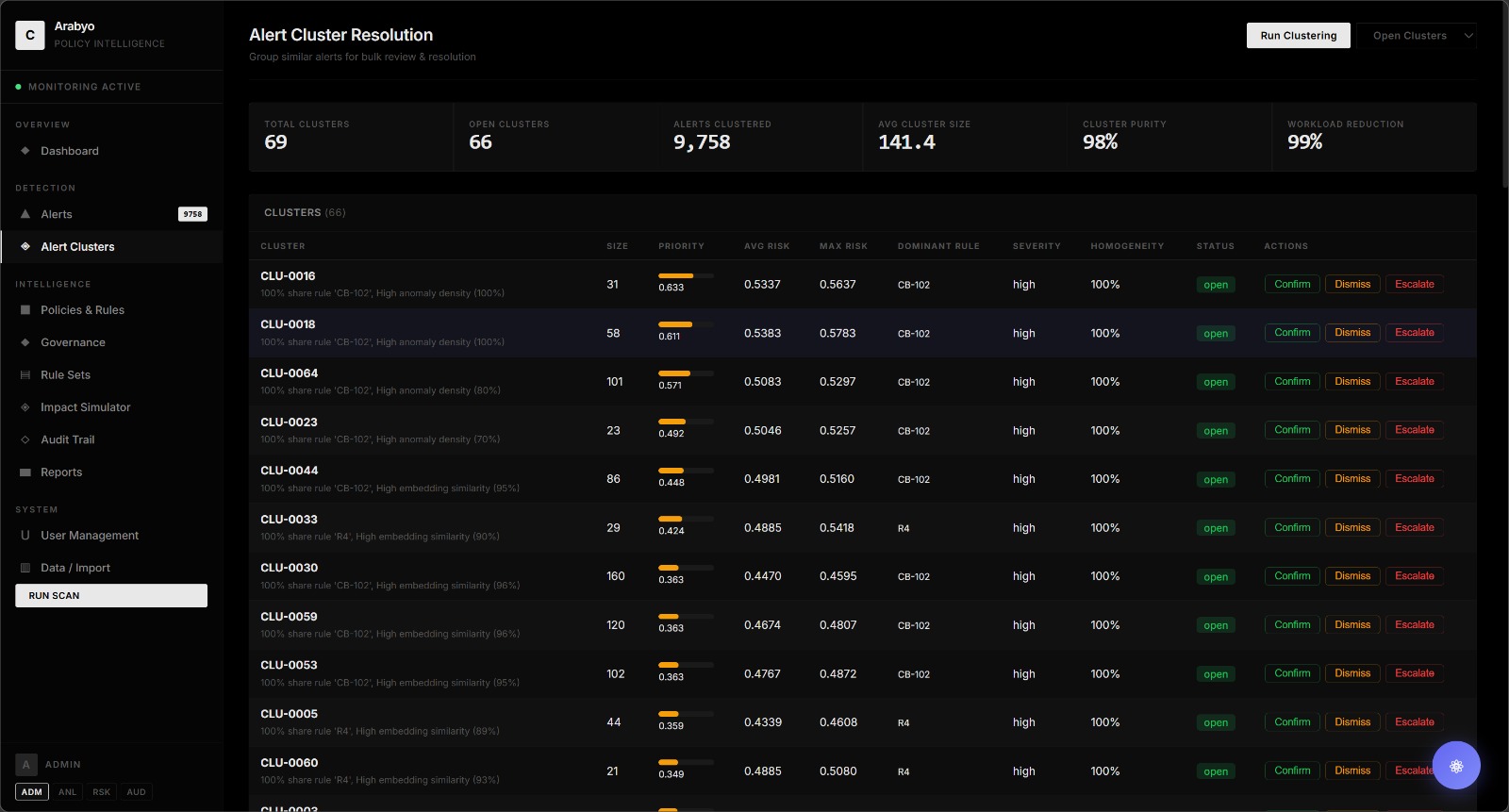
Task: Click the Avg Cluster Size value 141.4
Action: (906, 142)
